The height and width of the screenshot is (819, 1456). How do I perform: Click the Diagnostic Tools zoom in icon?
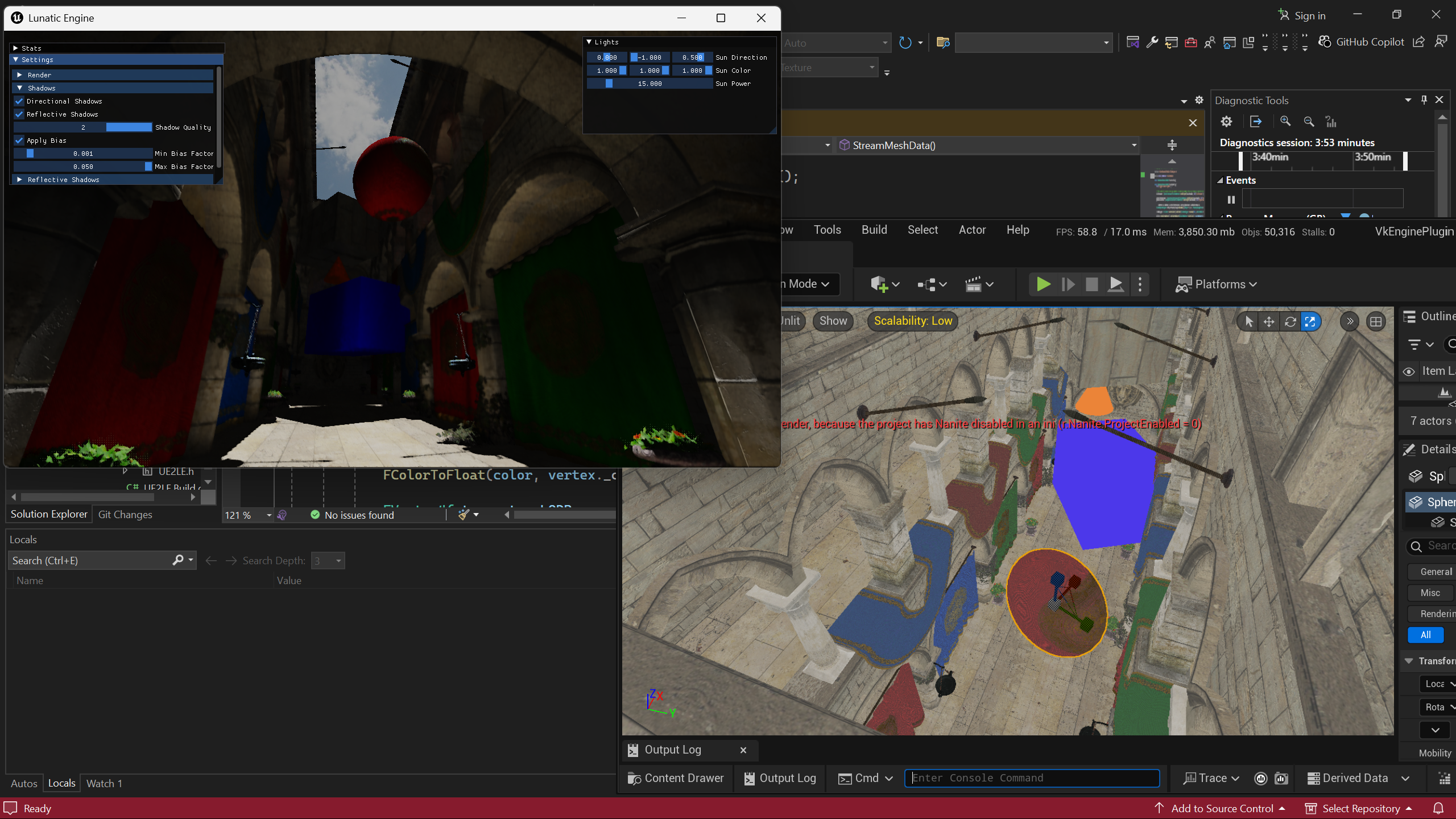tap(1285, 121)
